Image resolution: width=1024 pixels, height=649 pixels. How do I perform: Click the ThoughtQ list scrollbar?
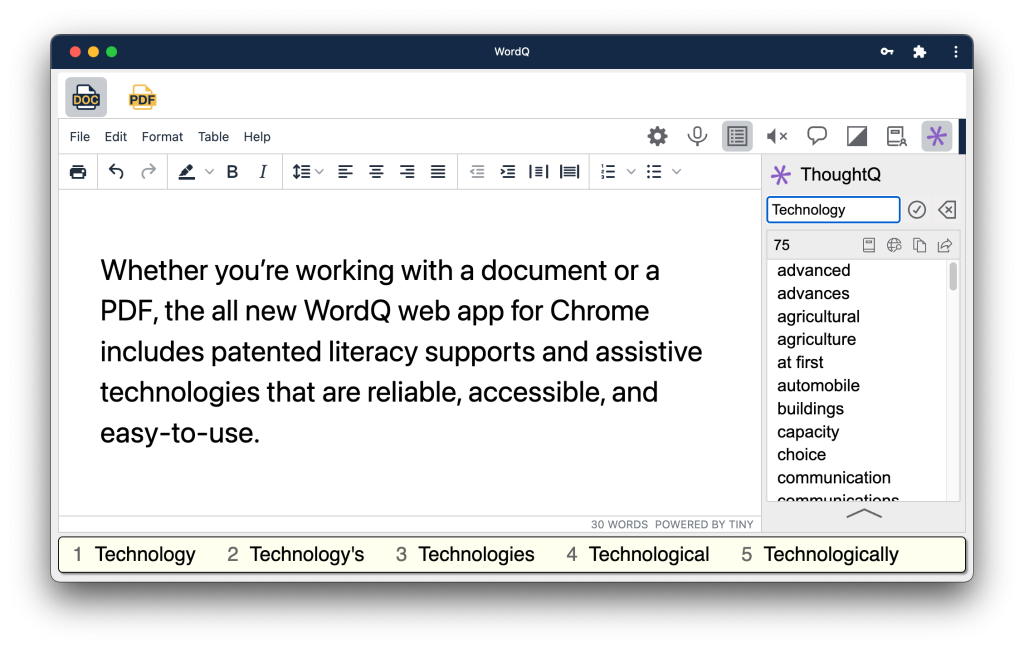953,276
